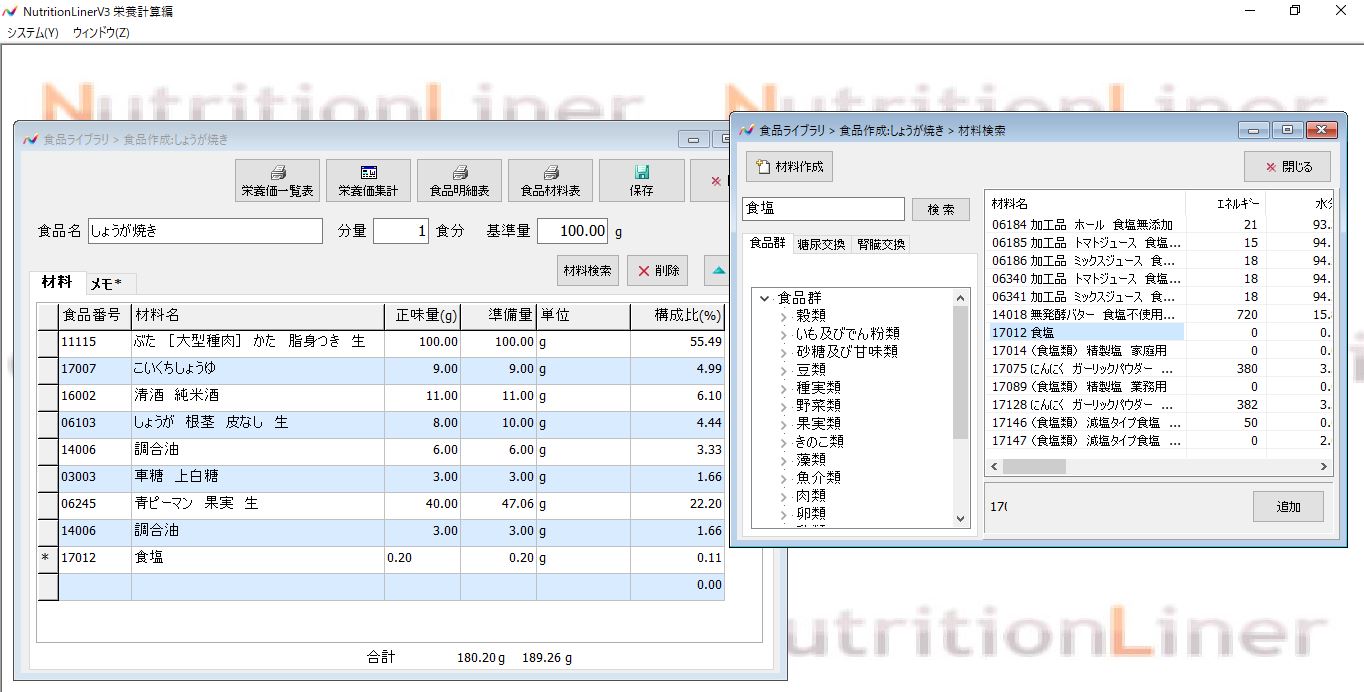Close the material search with 閉じる
This screenshot has height=692, width=1364.
point(1288,167)
